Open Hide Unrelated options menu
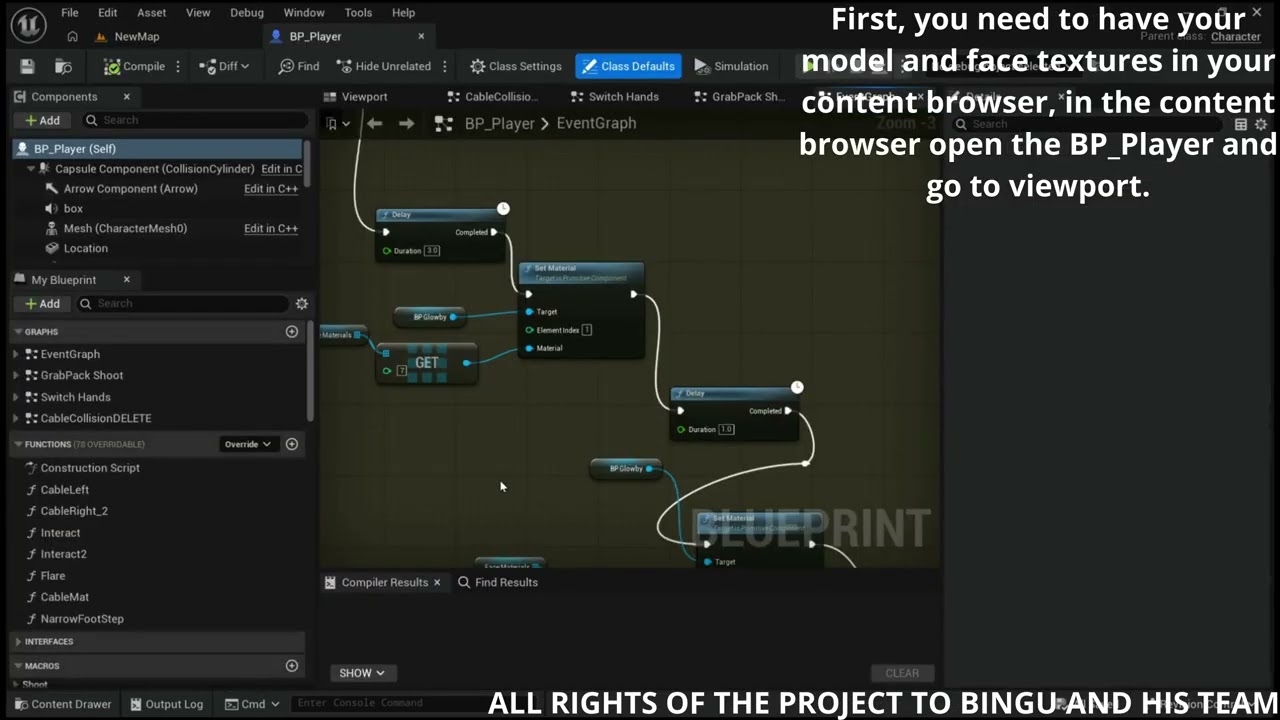 pyautogui.click(x=445, y=66)
